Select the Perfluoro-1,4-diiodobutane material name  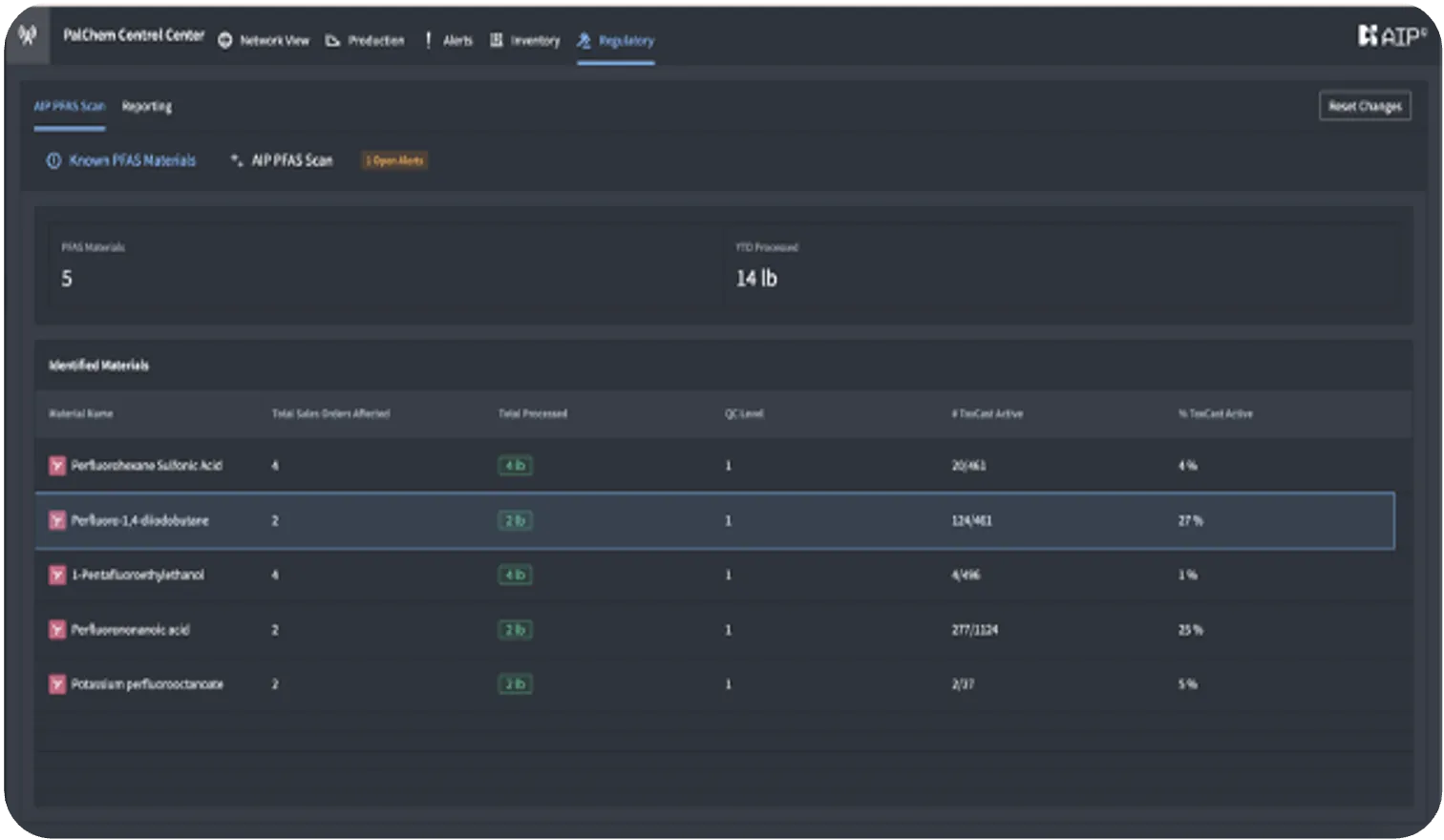point(140,520)
